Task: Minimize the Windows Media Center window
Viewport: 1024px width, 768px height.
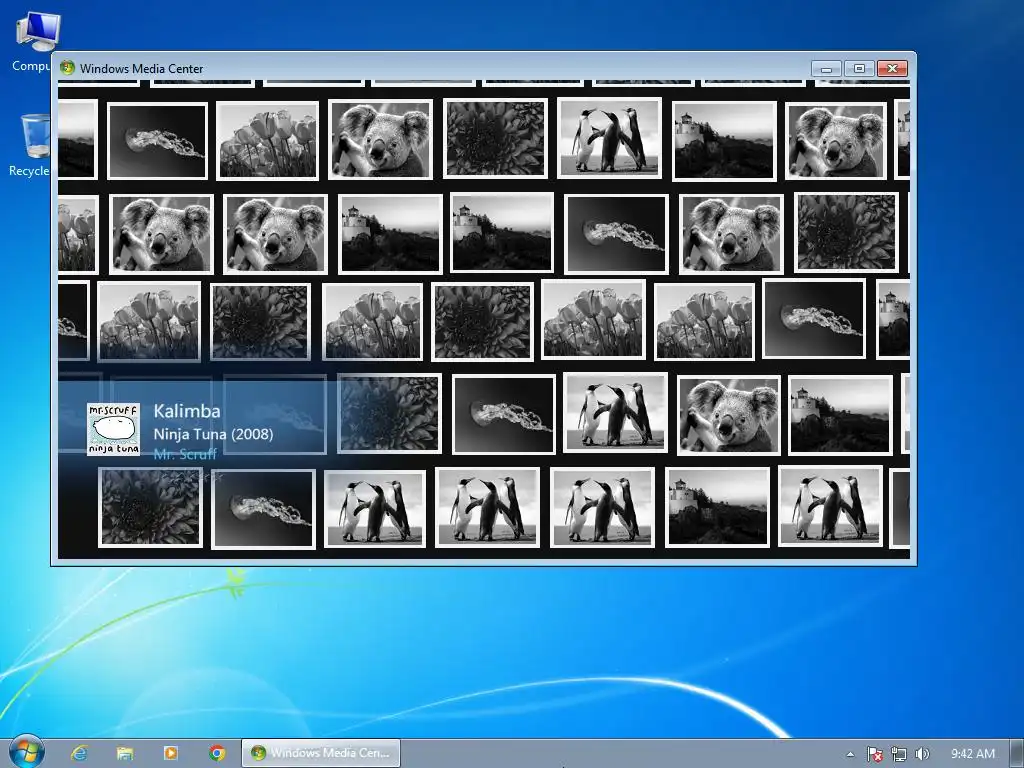Action: point(827,69)
